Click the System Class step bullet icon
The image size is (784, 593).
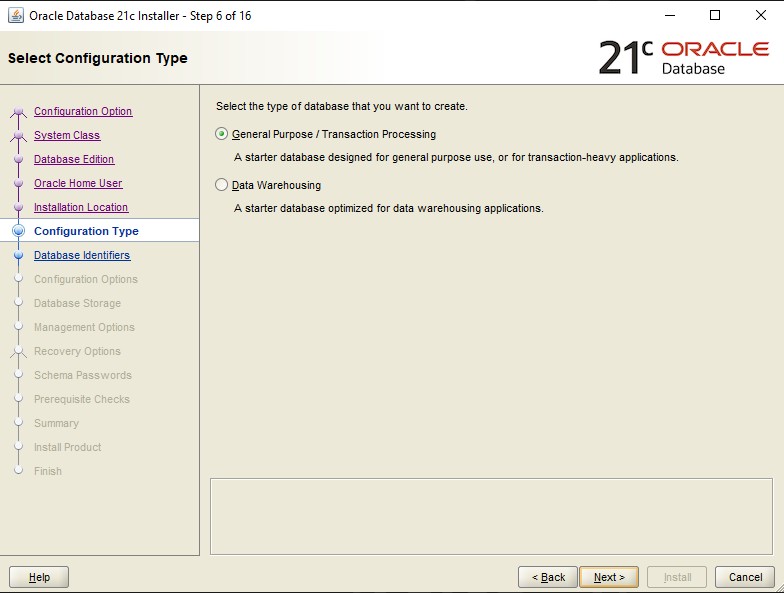[18, 135]
